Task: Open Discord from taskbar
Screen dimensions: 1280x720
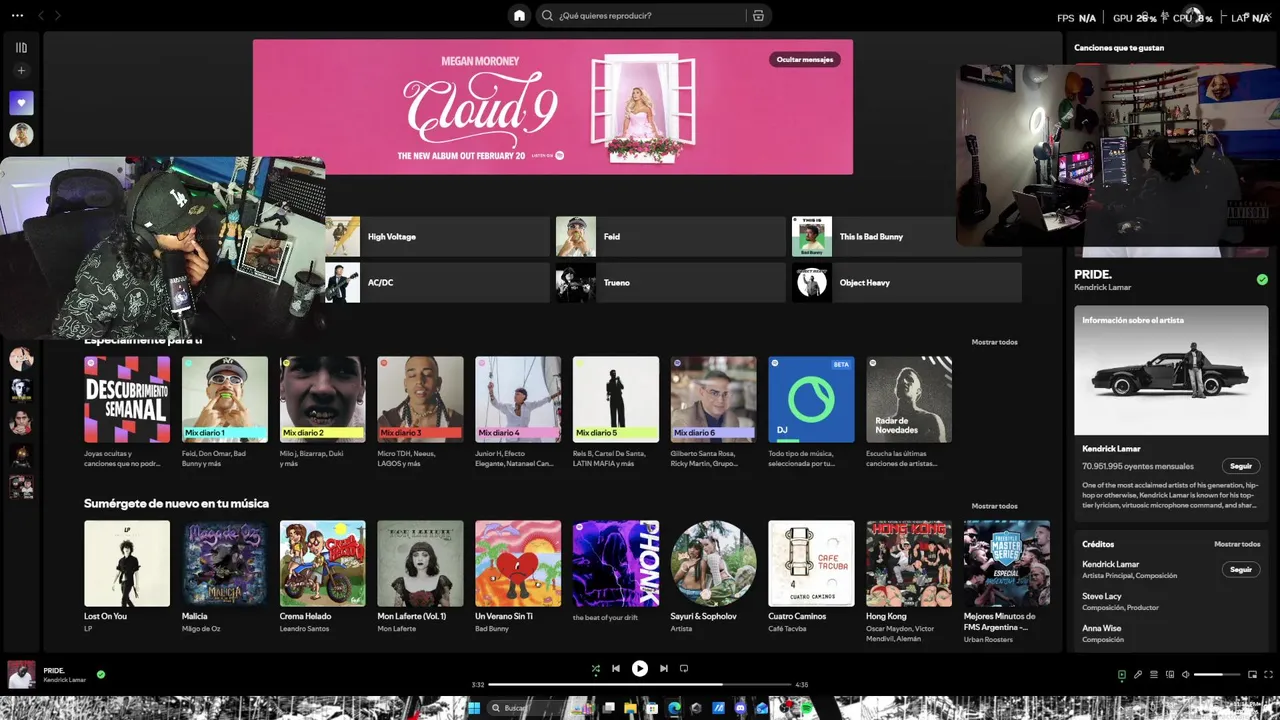Action: point(740,708)
